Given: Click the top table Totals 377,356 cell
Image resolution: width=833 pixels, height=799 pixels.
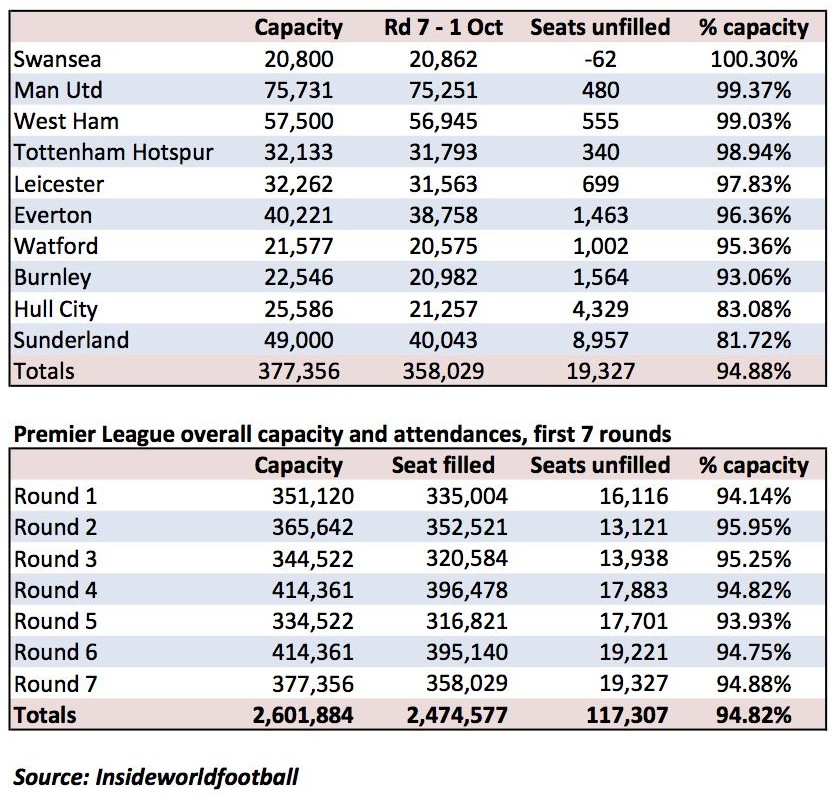Looking at the screenshot, I should coord(299,371).
